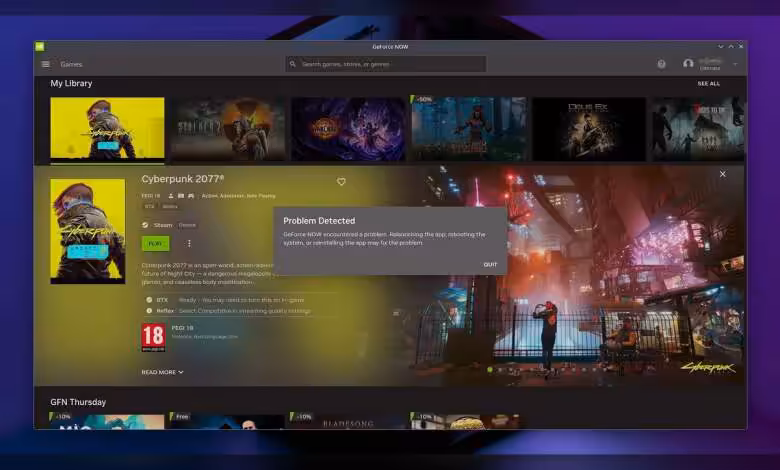Click the NVIDIA logo in the title bar
Screen dimensions: 780x470
click(x=39, y=46)
